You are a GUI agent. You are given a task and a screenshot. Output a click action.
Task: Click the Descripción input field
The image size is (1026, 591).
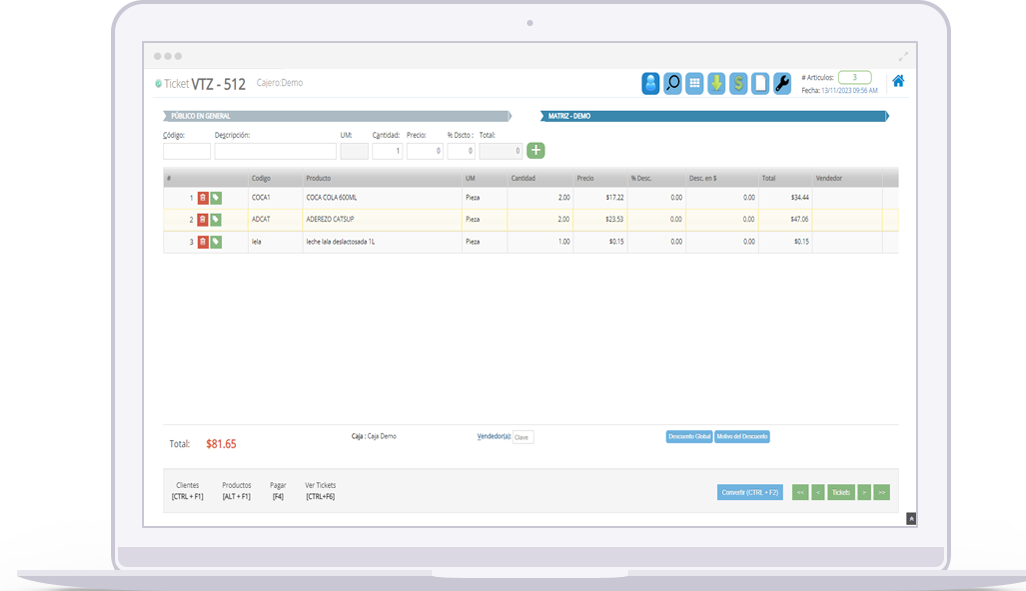275,151
